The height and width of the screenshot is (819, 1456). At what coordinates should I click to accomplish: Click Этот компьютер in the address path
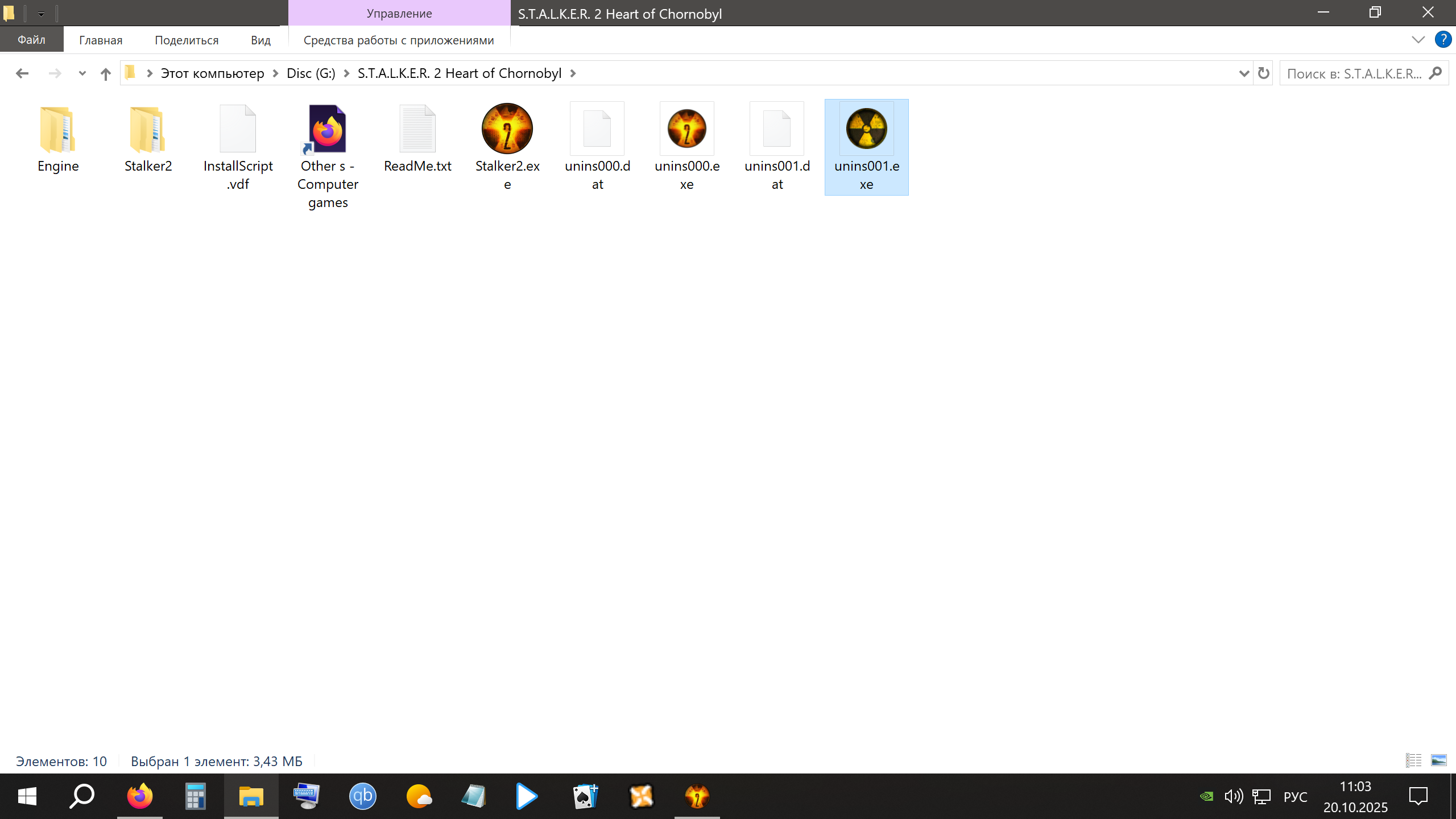(212, 73)
